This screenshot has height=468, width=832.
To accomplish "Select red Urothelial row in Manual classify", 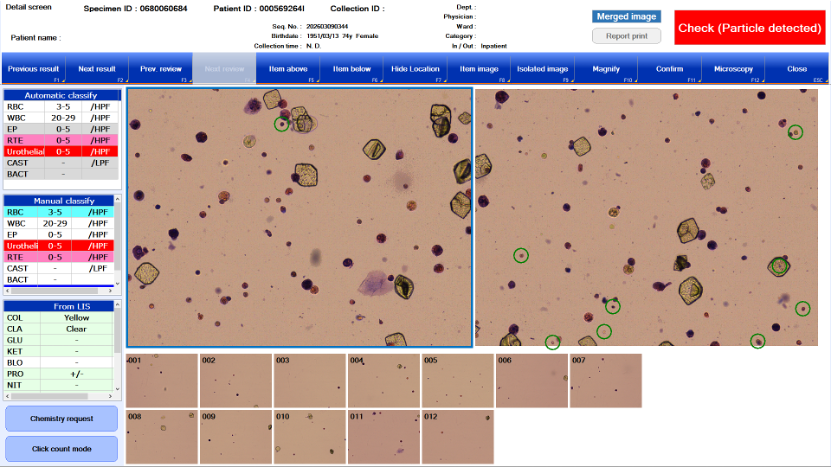I will 61,246.
